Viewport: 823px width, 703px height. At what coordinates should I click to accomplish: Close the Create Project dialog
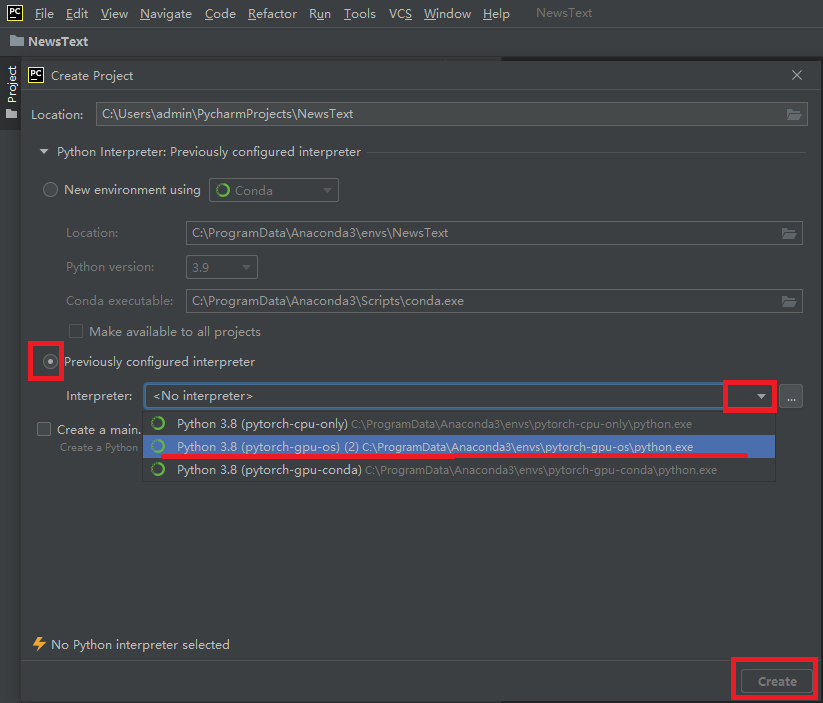(796, 75)
